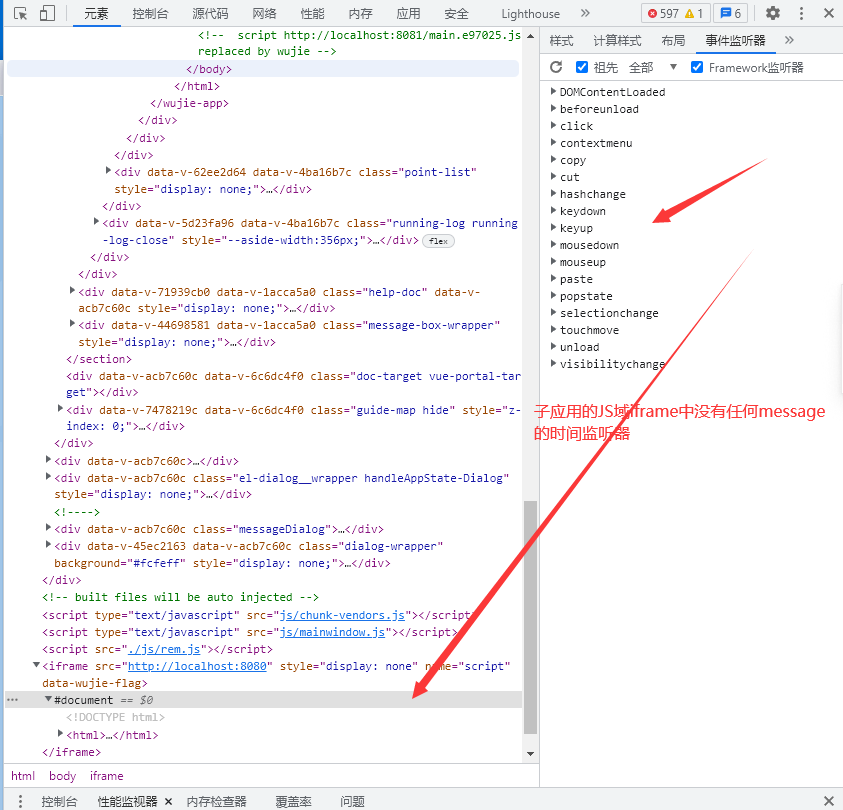The image size is (843, 810).
Task: Click the warnings triangle indicator
Action: 692,13
